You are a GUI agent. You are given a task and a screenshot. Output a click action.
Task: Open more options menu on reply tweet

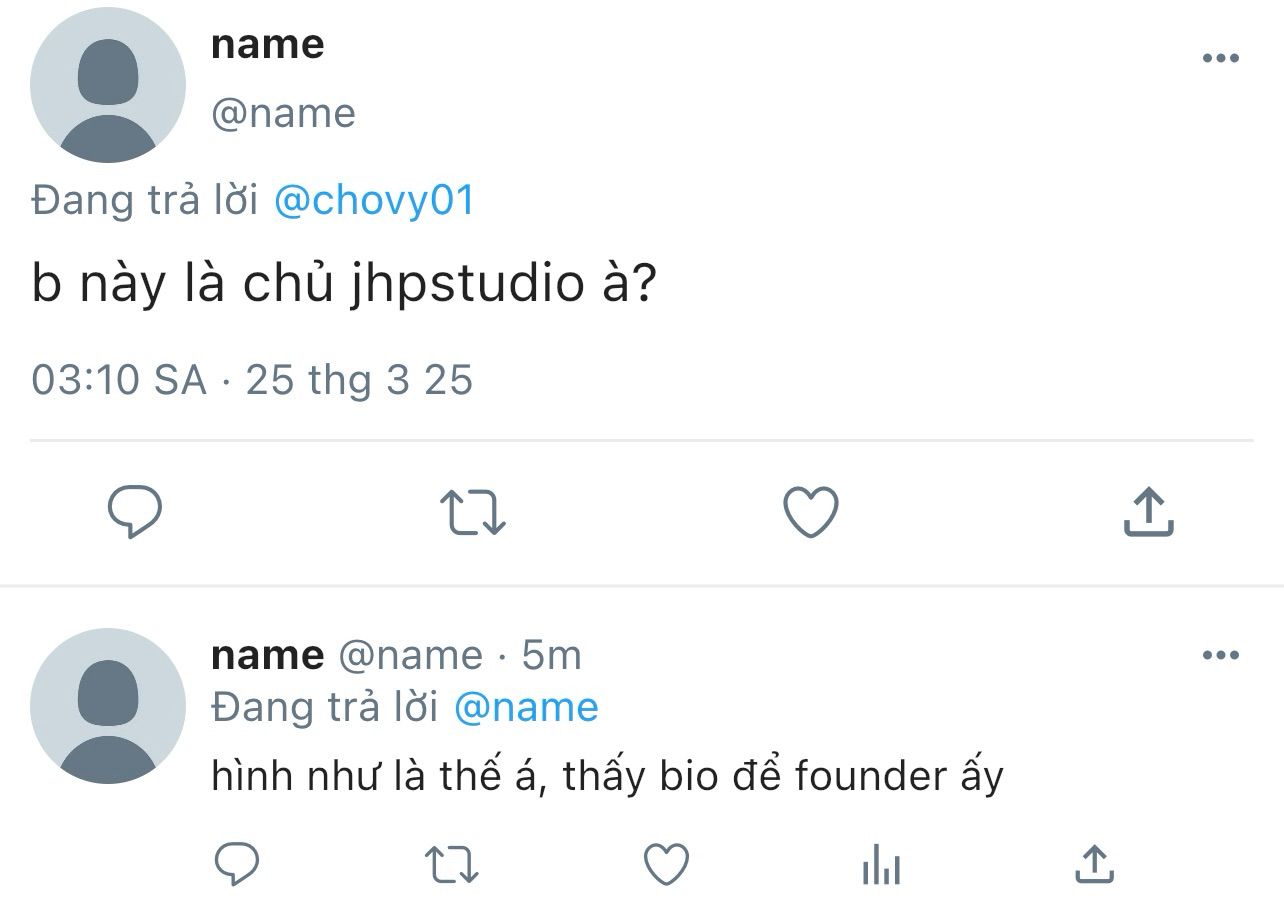1220,656
